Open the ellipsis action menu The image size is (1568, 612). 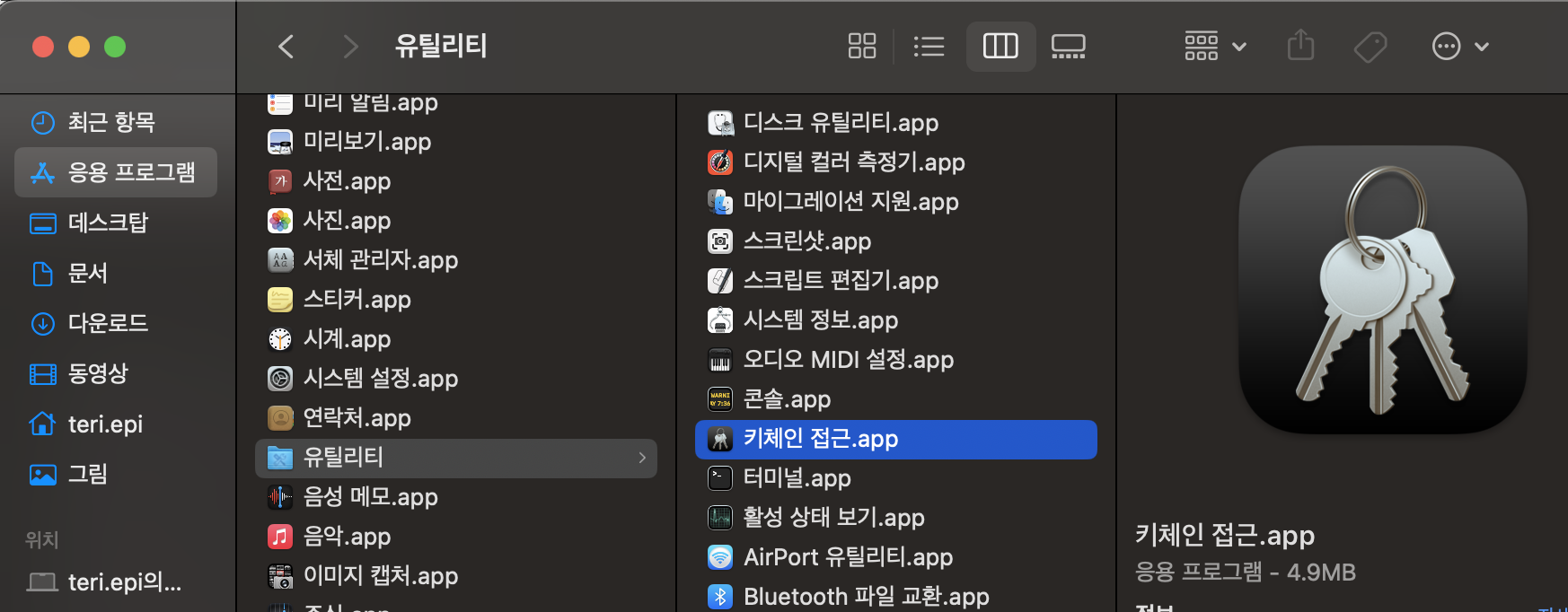click(1460, 47)
